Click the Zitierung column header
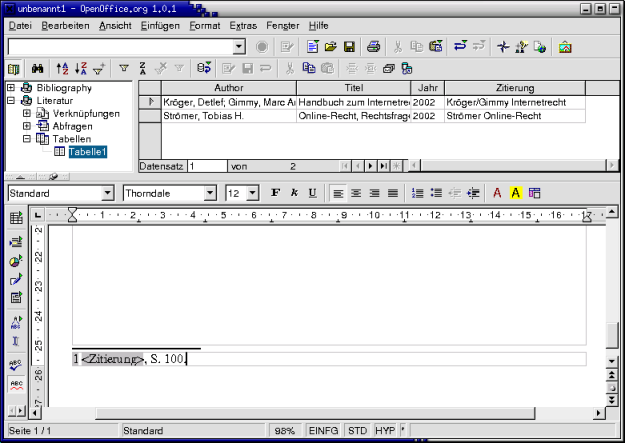 [513, 88]
